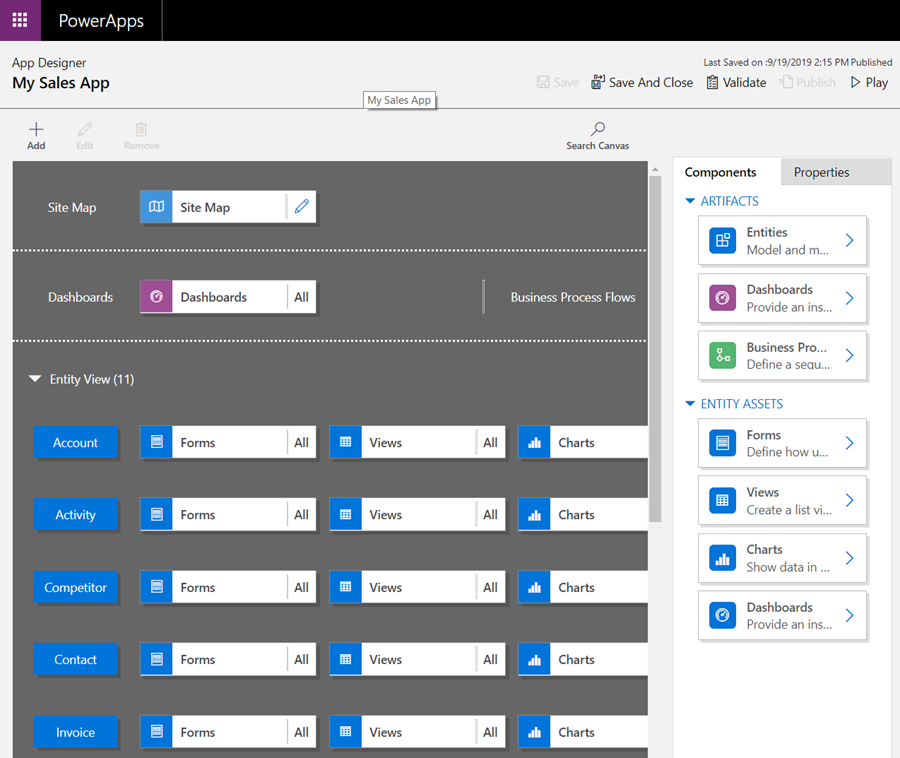Click the Artifacts Dashboards purple icon
This screenshot has width=900, height=758.
pyautogui.click(x=723, y=298)
